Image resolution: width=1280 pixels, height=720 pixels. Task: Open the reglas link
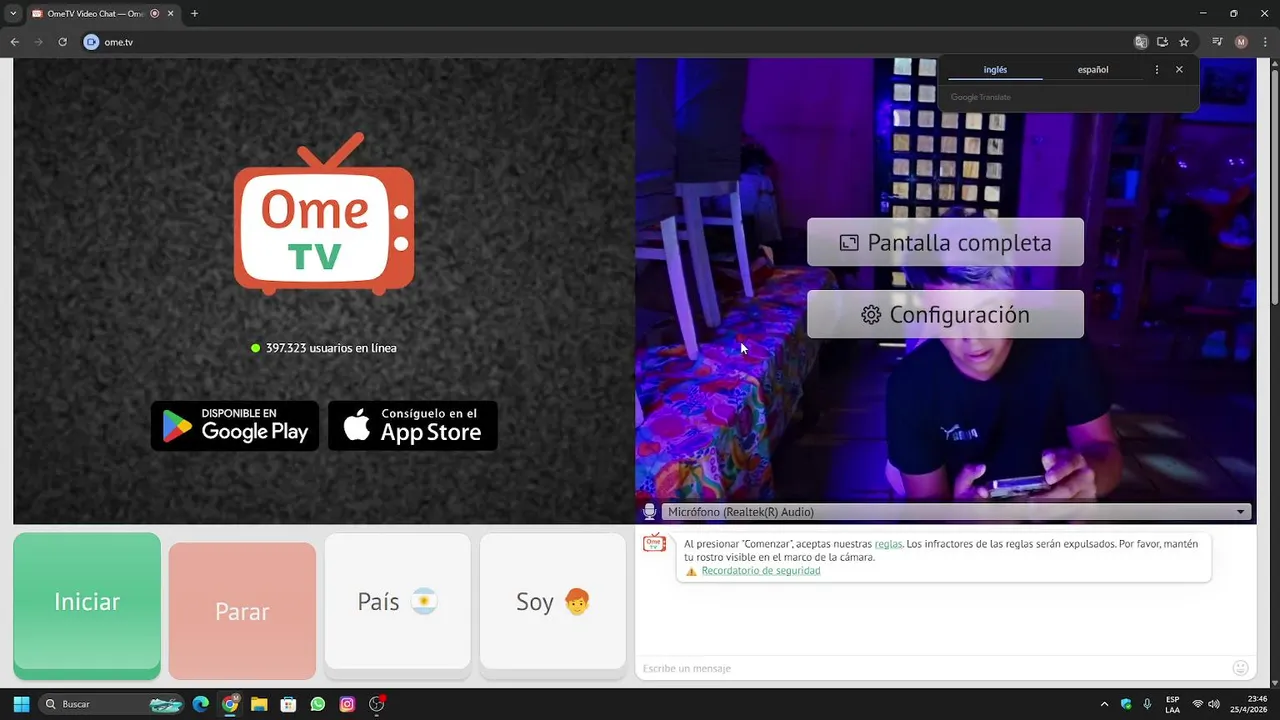click(x=888, y=544)
